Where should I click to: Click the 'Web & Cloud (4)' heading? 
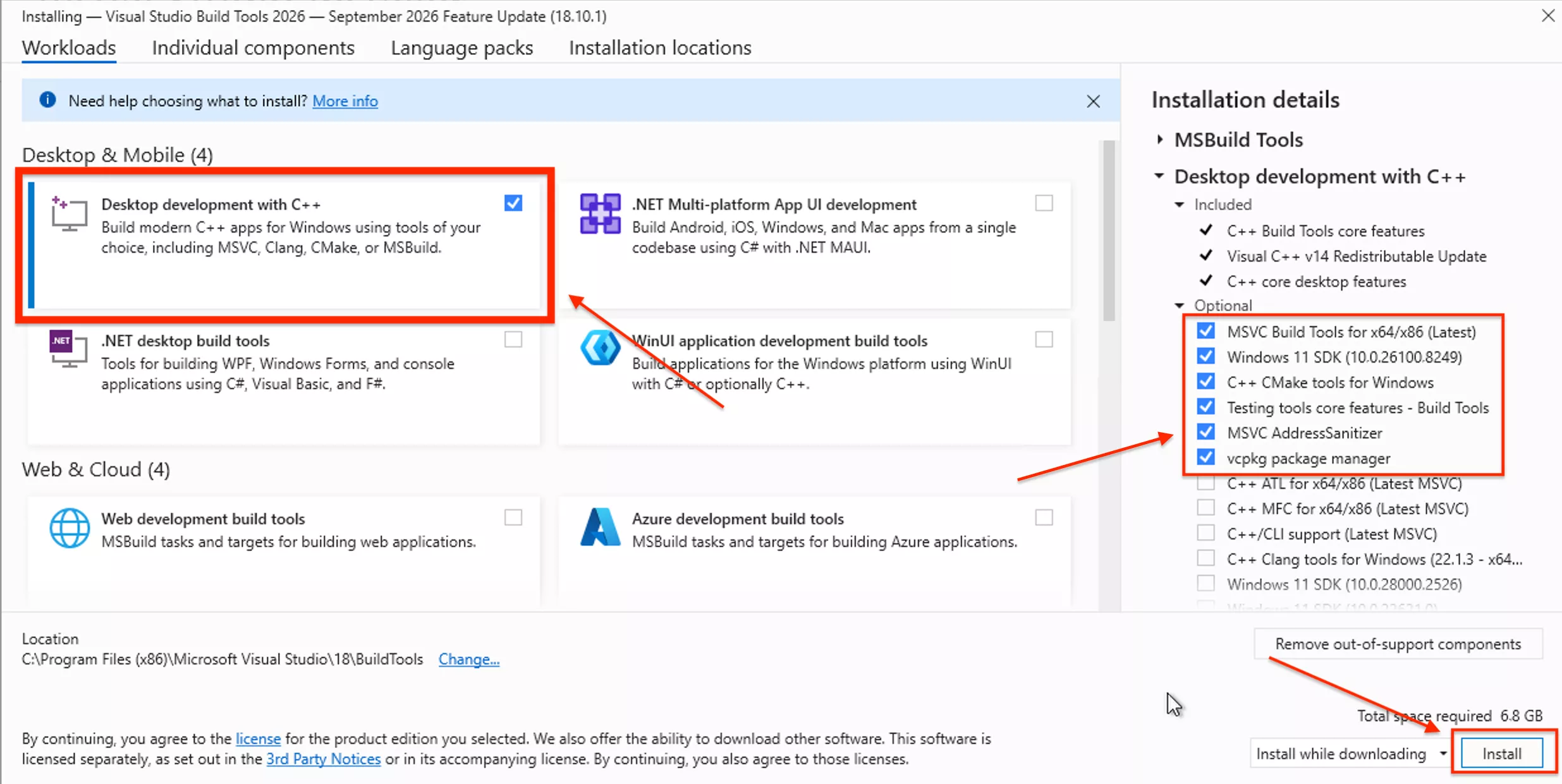(96, 469)
